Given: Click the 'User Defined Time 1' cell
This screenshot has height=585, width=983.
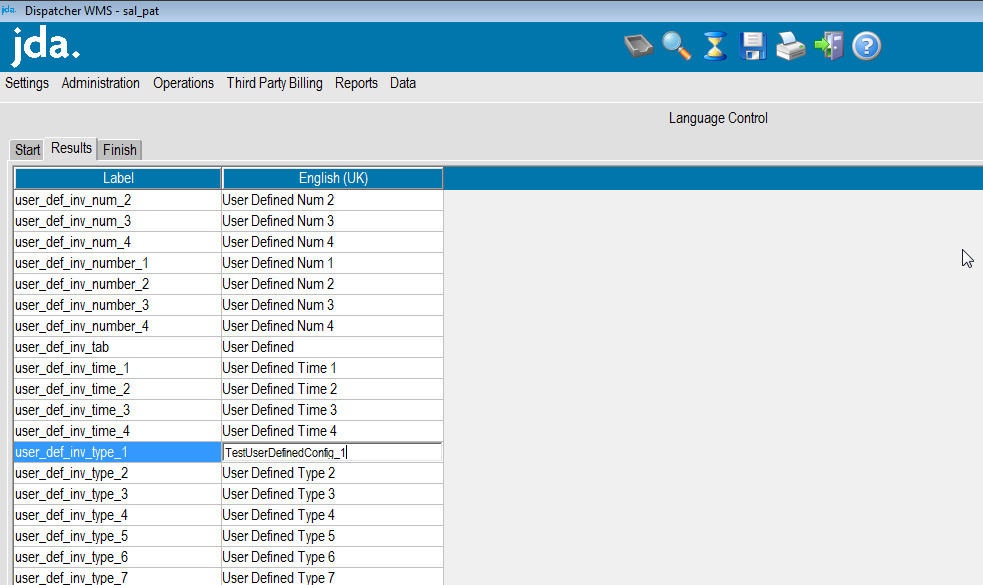Looking at the screenshot, I should tap(332, 368).
